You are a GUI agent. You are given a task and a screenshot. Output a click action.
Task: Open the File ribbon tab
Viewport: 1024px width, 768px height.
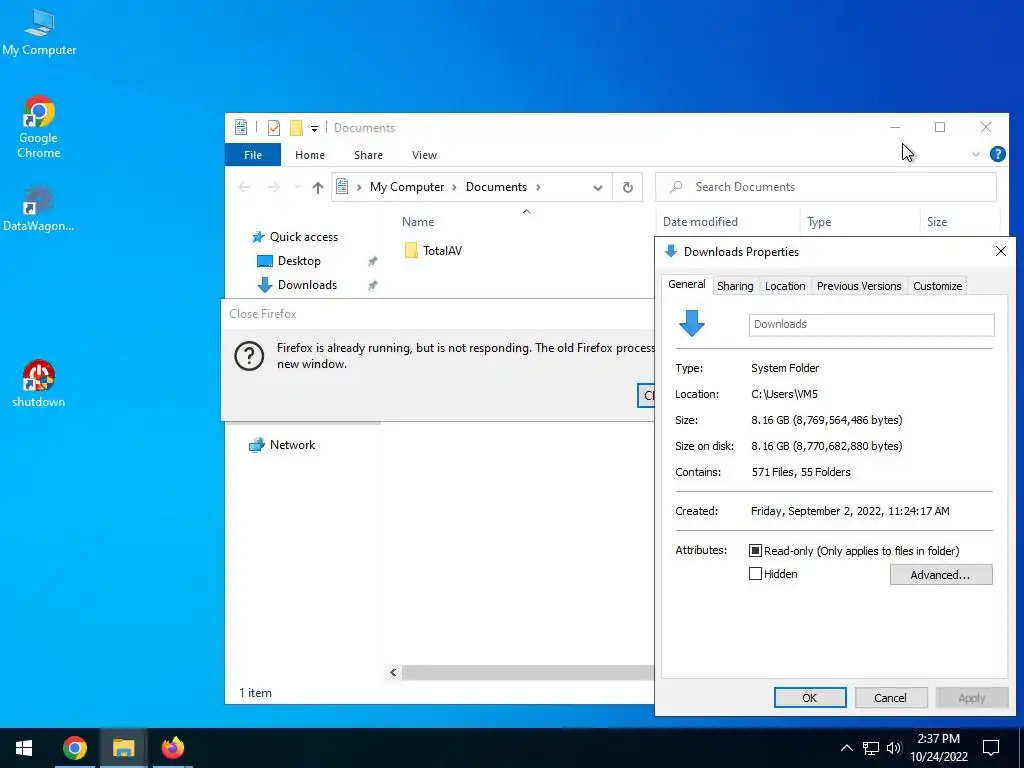click(x=253, y=155)
